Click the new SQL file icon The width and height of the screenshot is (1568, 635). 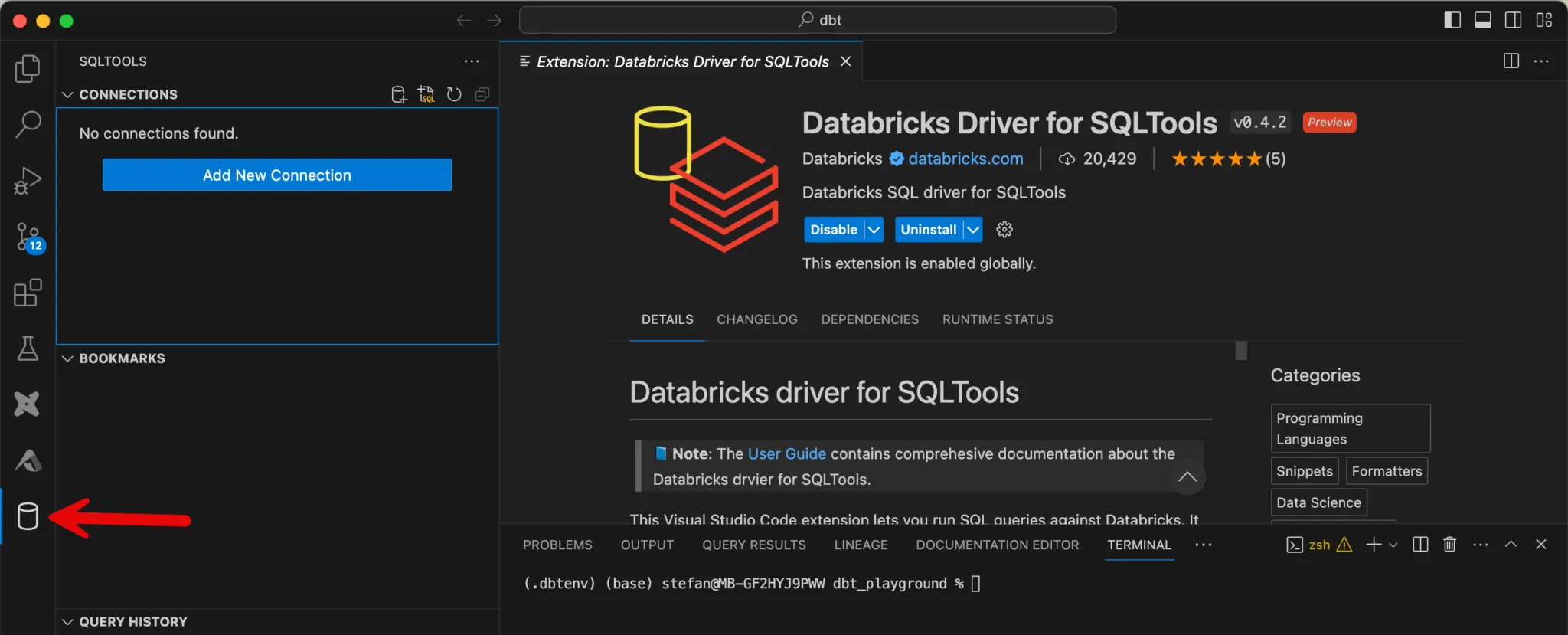coord(426,94)
